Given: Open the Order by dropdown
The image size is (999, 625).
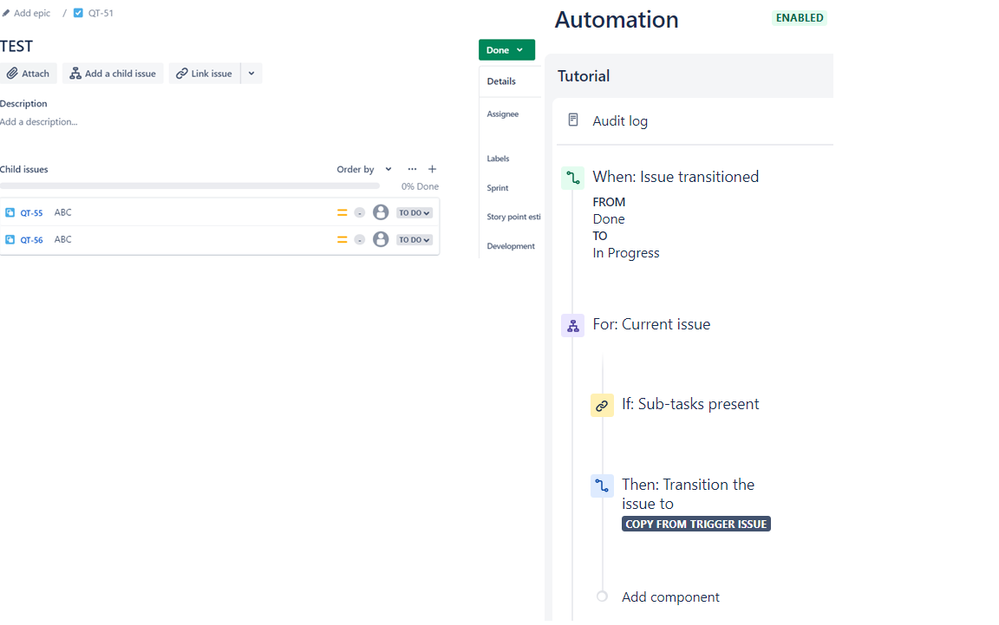Looking at the screenshot, I should 364,169.
